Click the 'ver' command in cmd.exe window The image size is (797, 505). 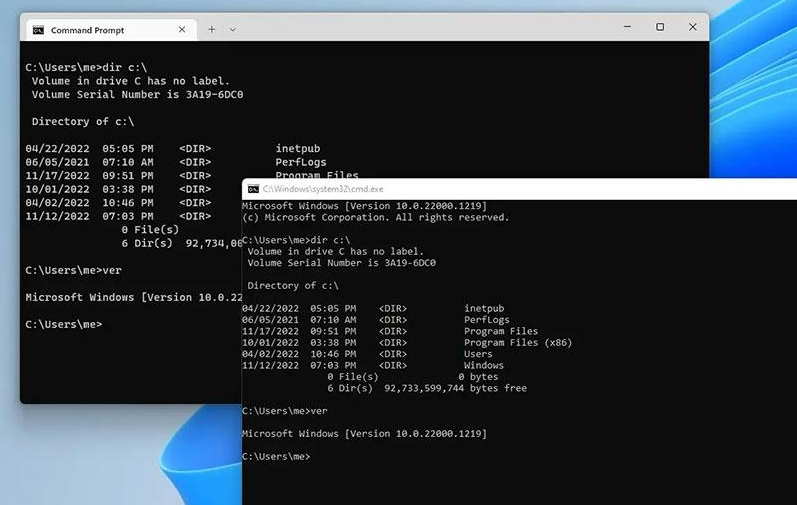(x=319, y=411)
